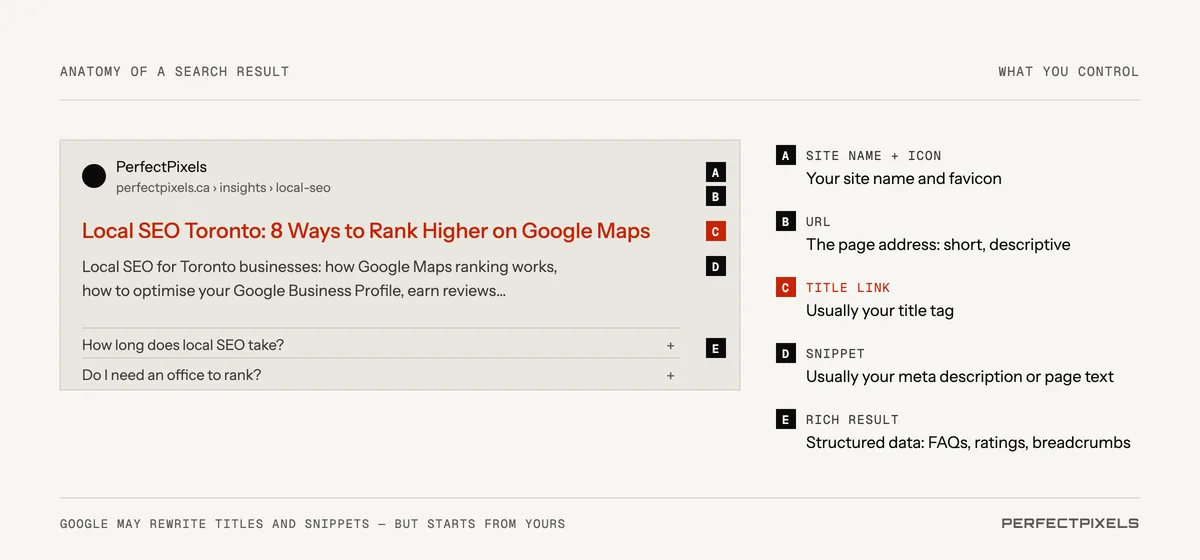Viewport: 1200px width, 560px height.
Task: Click legend badge A next to SITE NAME + ICON
Action: [x=786, y=155]
